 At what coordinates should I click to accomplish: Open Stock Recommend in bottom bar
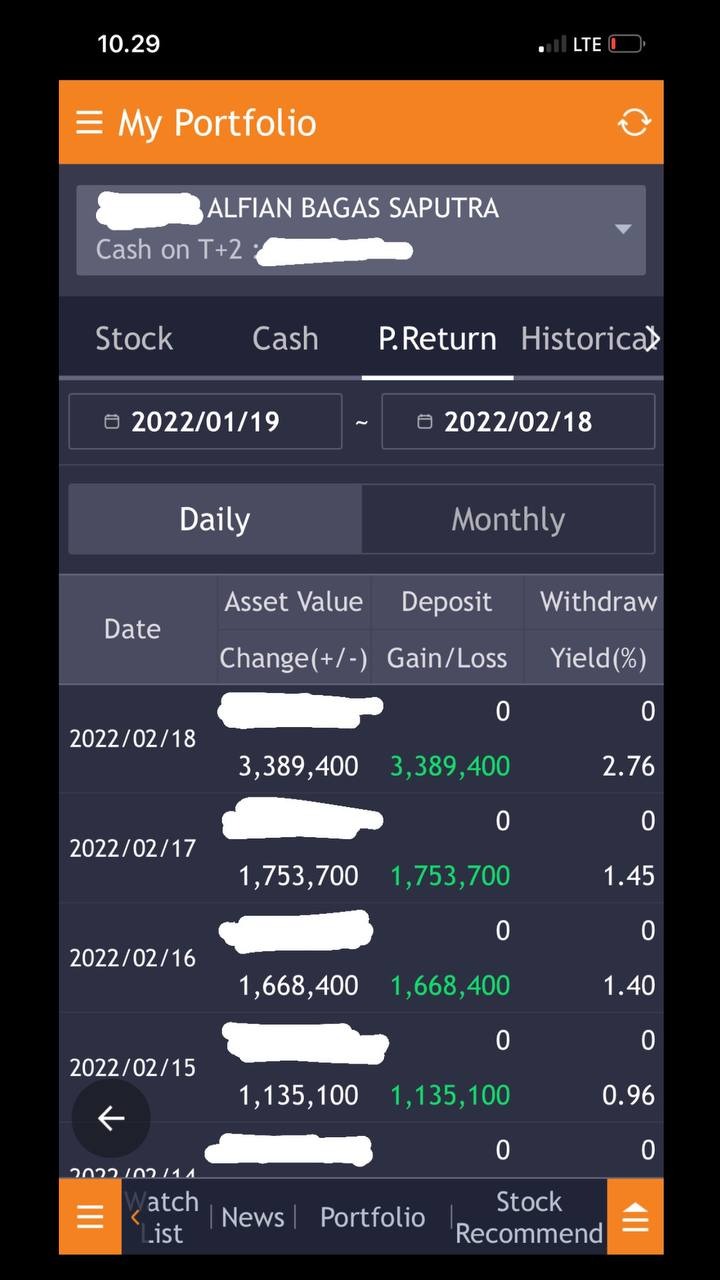click(529, 1217)
